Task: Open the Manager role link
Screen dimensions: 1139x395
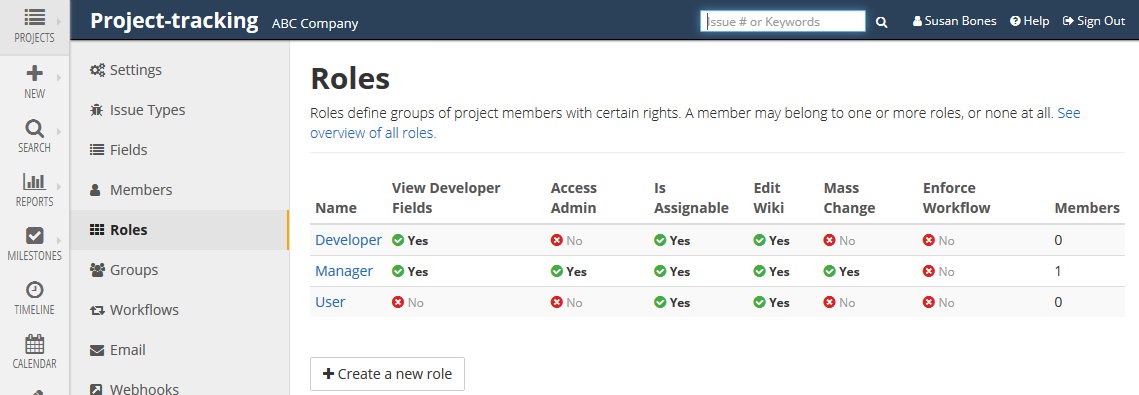Action: pos(344,271)
